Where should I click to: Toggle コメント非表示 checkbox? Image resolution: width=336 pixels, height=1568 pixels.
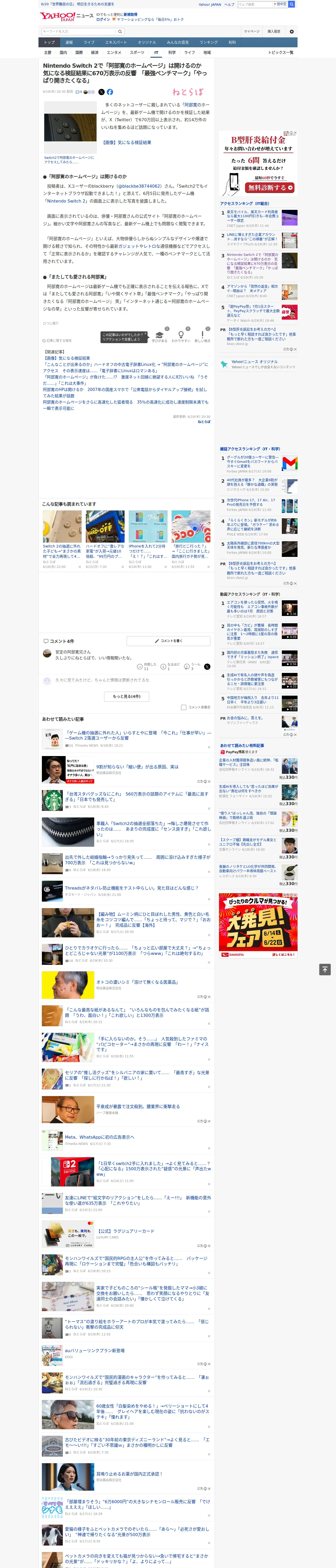pos(183,707)
